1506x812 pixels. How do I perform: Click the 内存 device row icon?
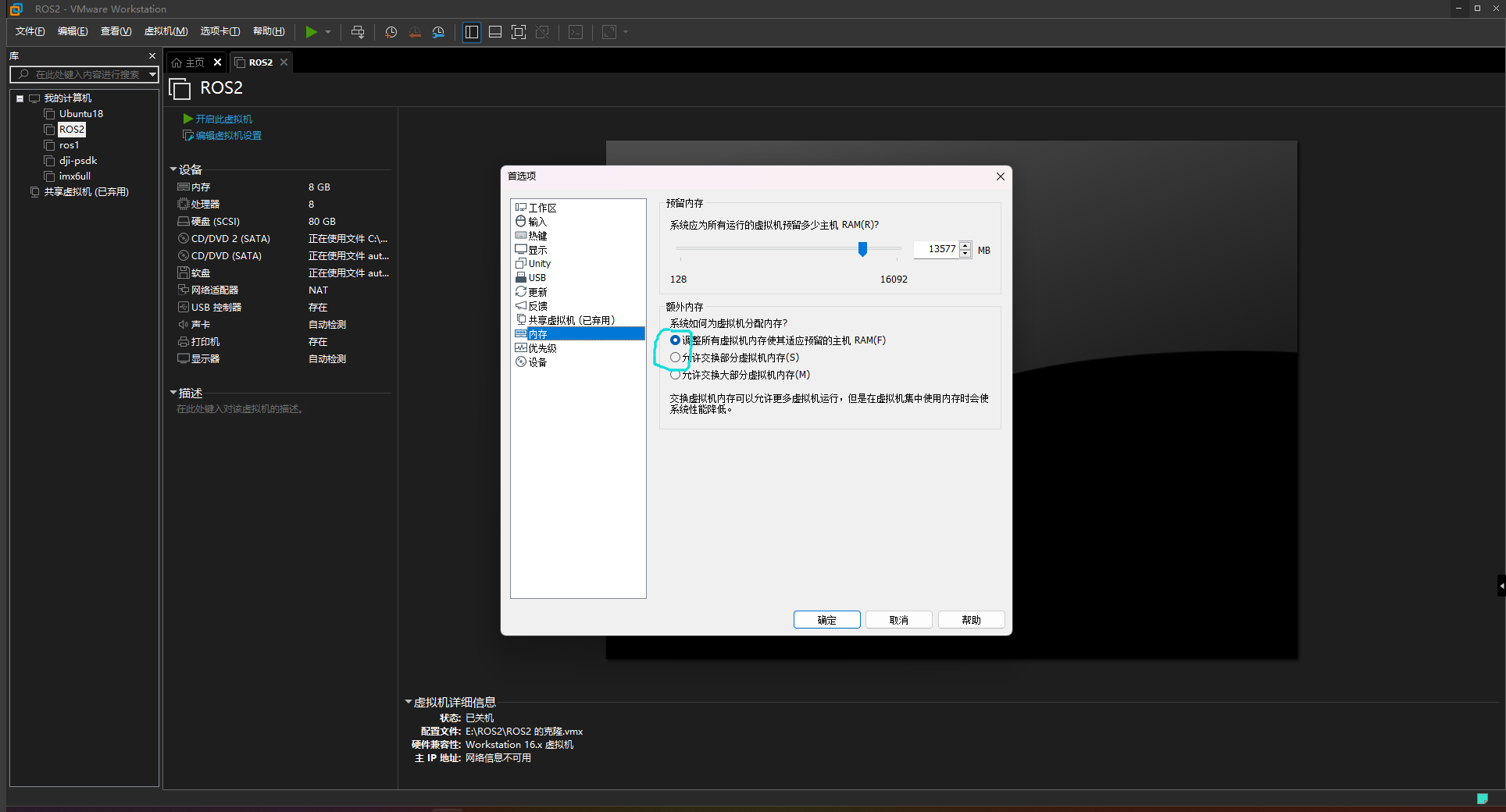184,187
